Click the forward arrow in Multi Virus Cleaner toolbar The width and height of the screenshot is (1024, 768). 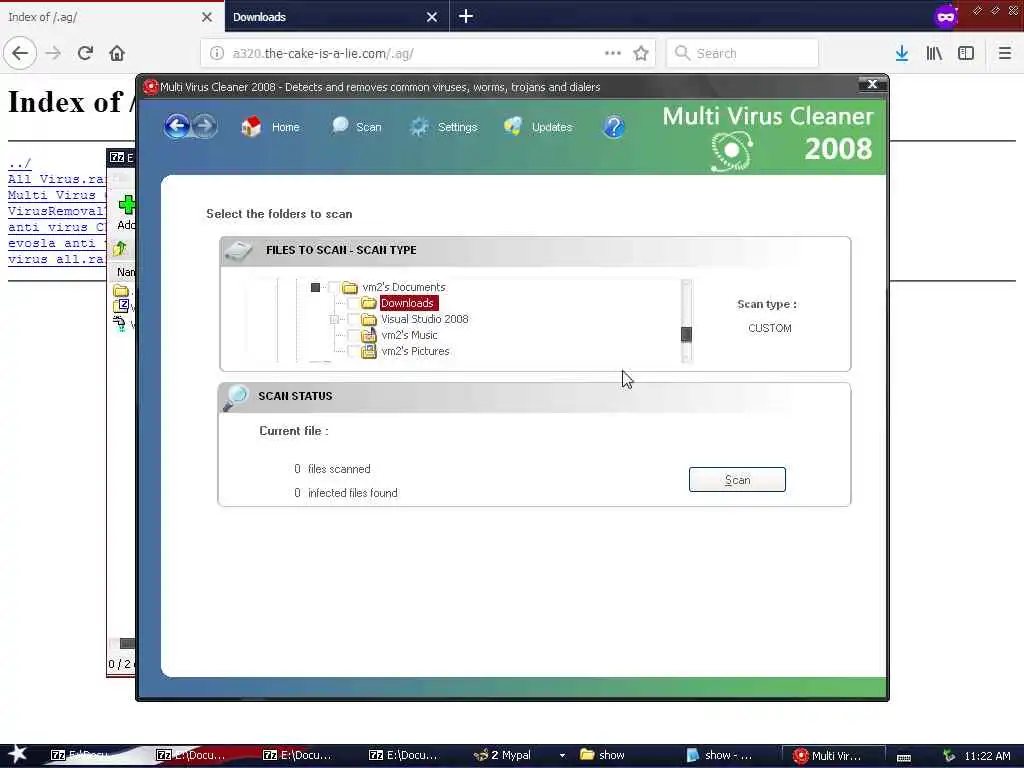click(204, 125)
